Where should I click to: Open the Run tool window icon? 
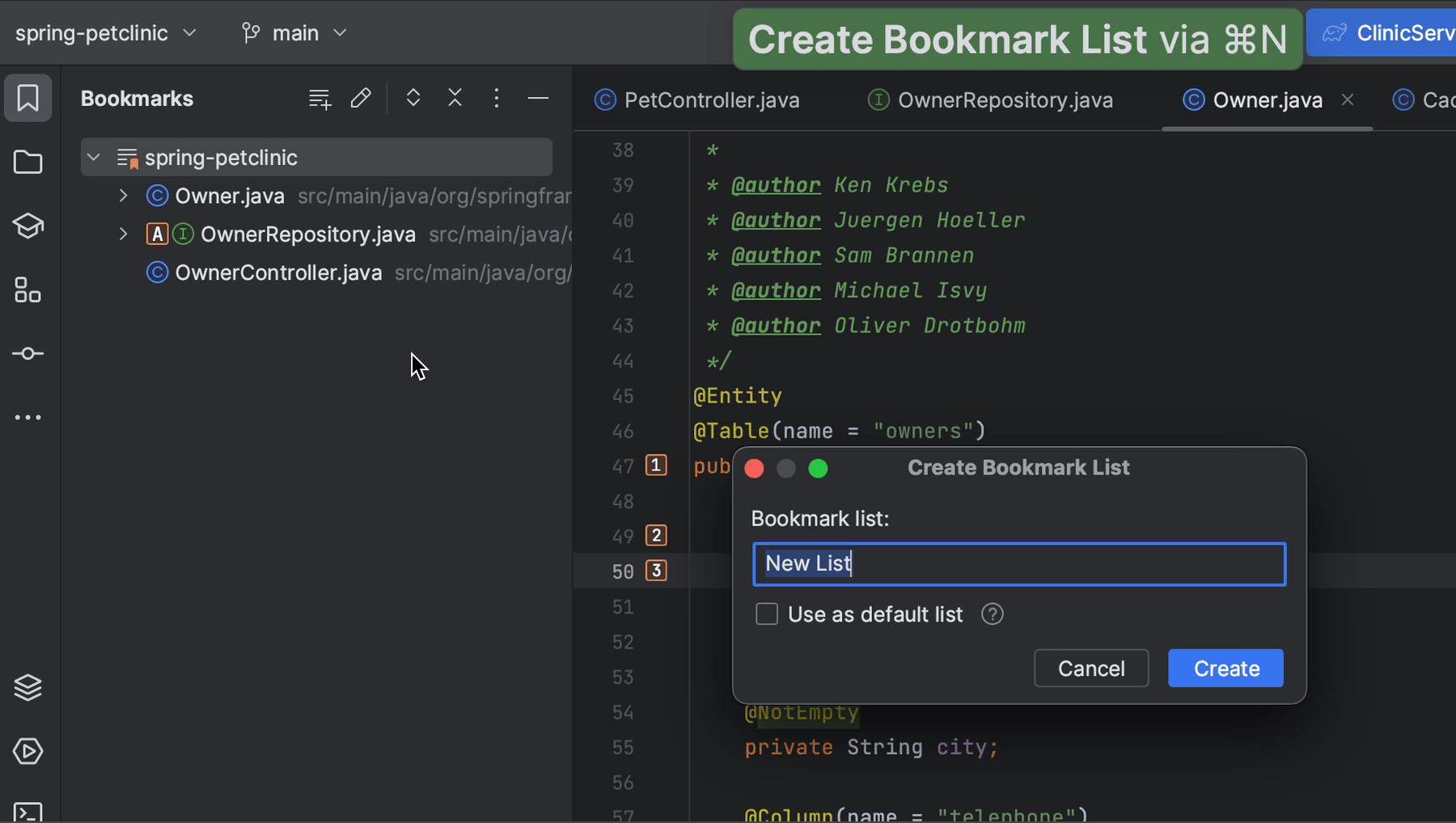(28, 751)
